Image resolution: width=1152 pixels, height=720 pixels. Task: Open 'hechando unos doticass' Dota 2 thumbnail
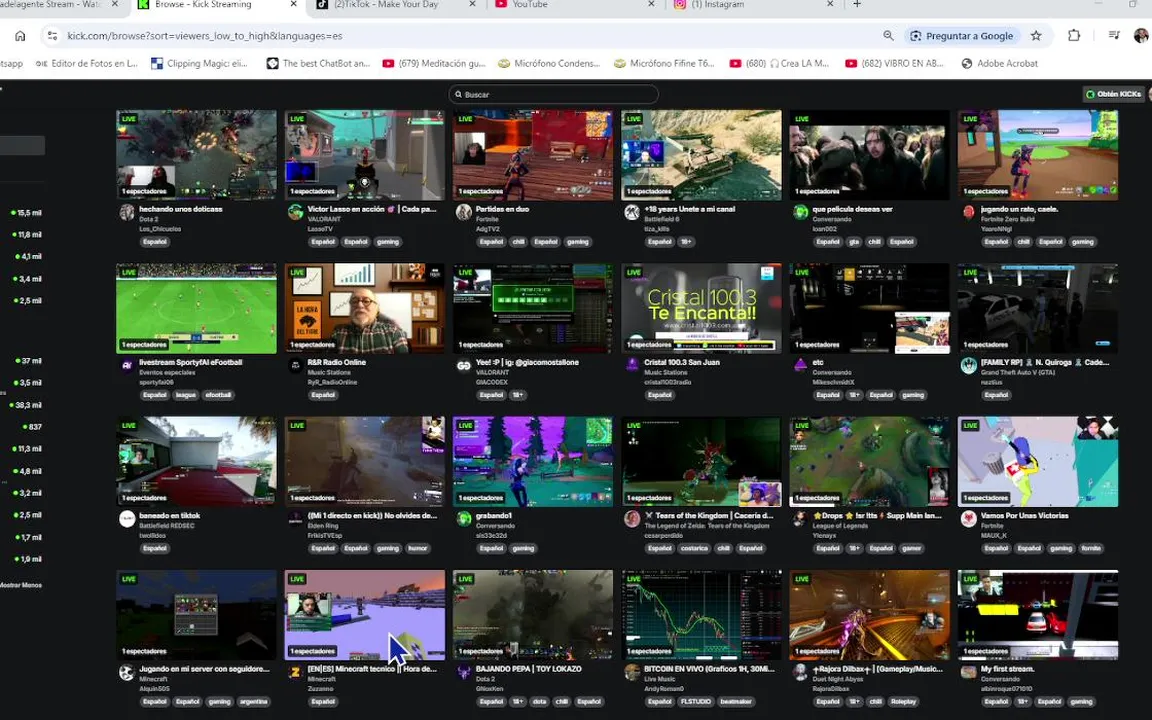[x=196, y=155]
